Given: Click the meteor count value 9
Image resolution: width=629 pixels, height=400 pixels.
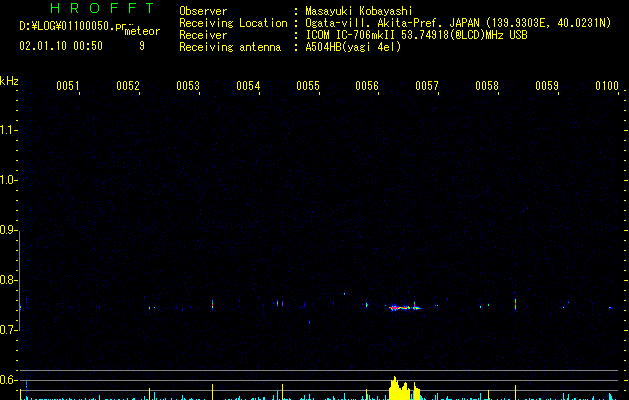Looking at the screenshot, I should 142,46.
